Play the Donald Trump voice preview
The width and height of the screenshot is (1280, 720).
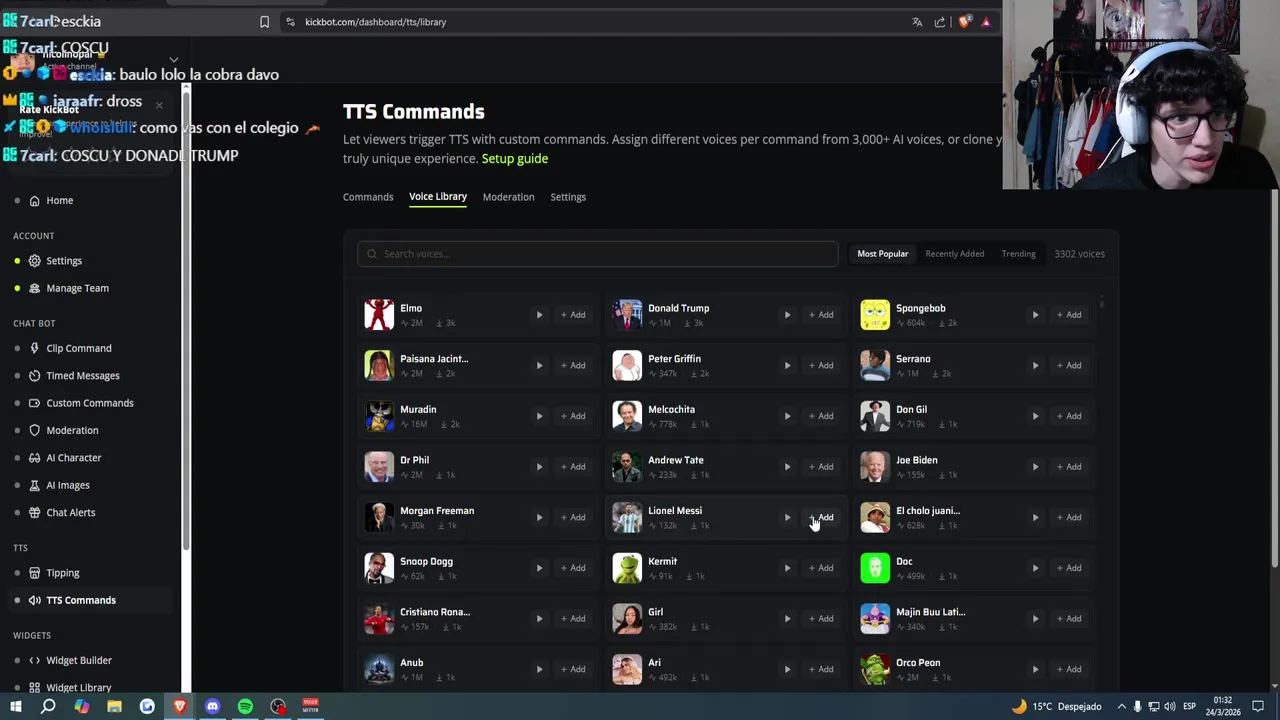pos(787,315)
